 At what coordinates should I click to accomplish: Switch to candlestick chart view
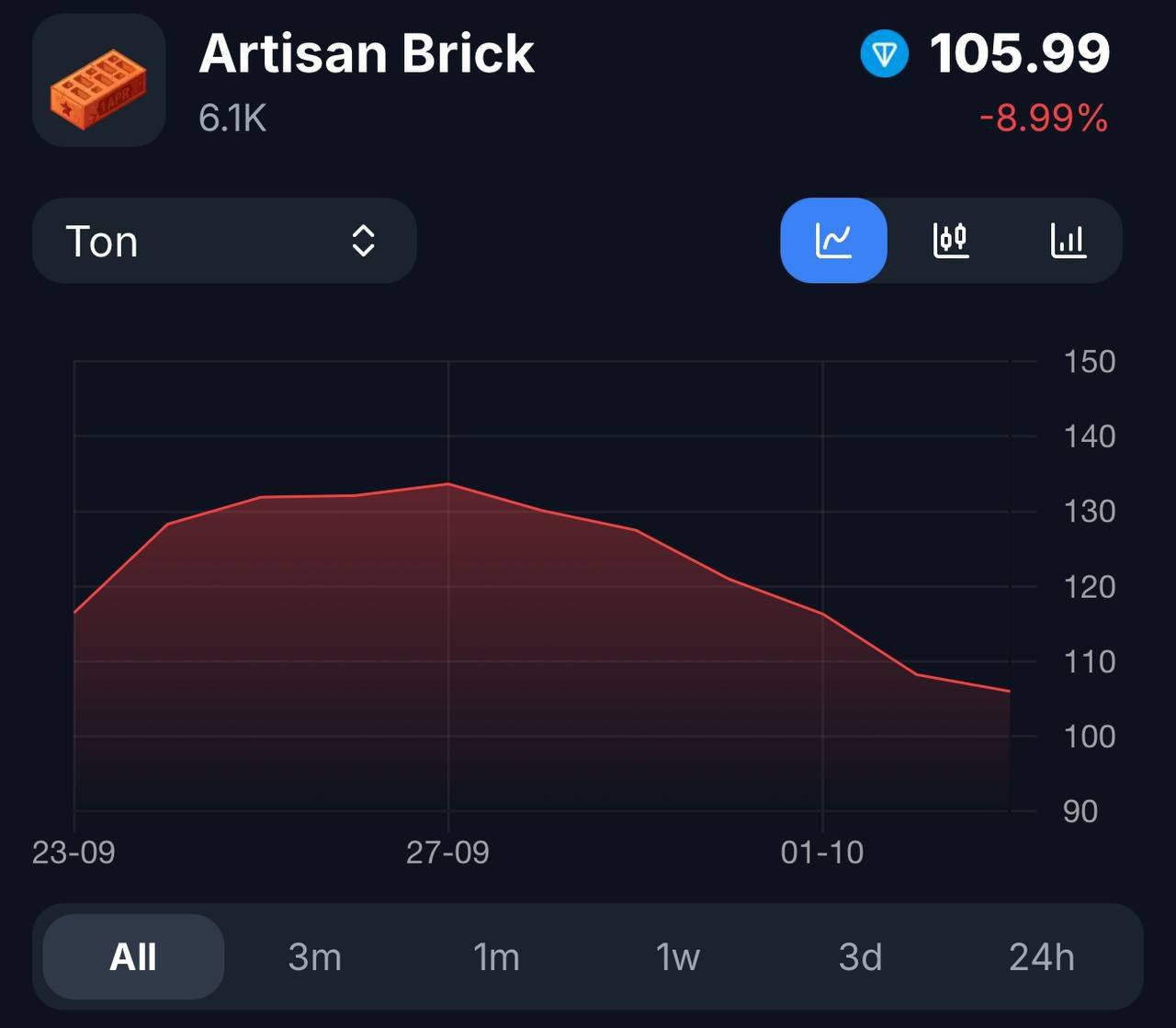click(x=951, y=241)
